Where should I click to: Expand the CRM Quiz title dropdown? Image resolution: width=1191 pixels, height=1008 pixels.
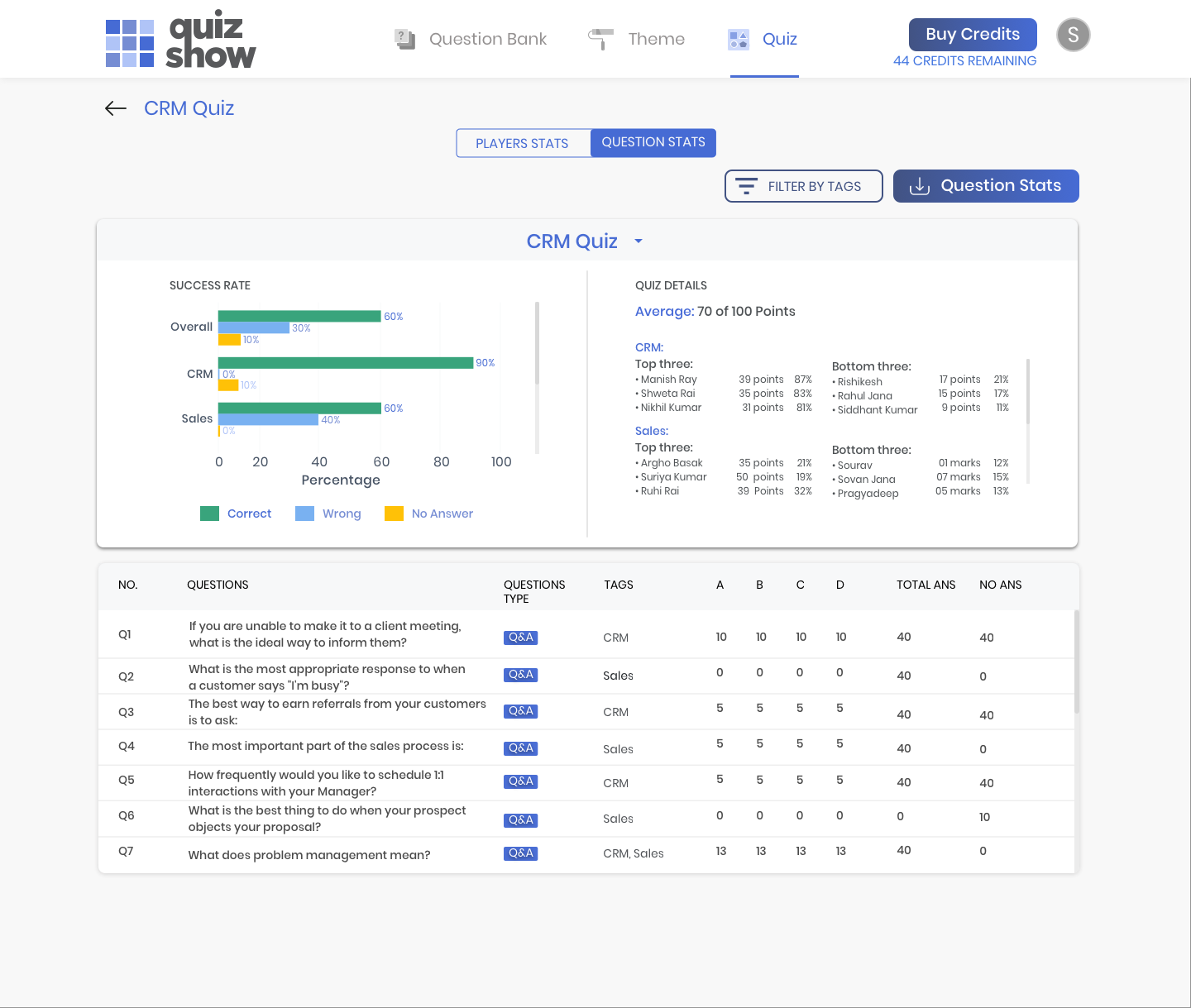tap(638, 241)
